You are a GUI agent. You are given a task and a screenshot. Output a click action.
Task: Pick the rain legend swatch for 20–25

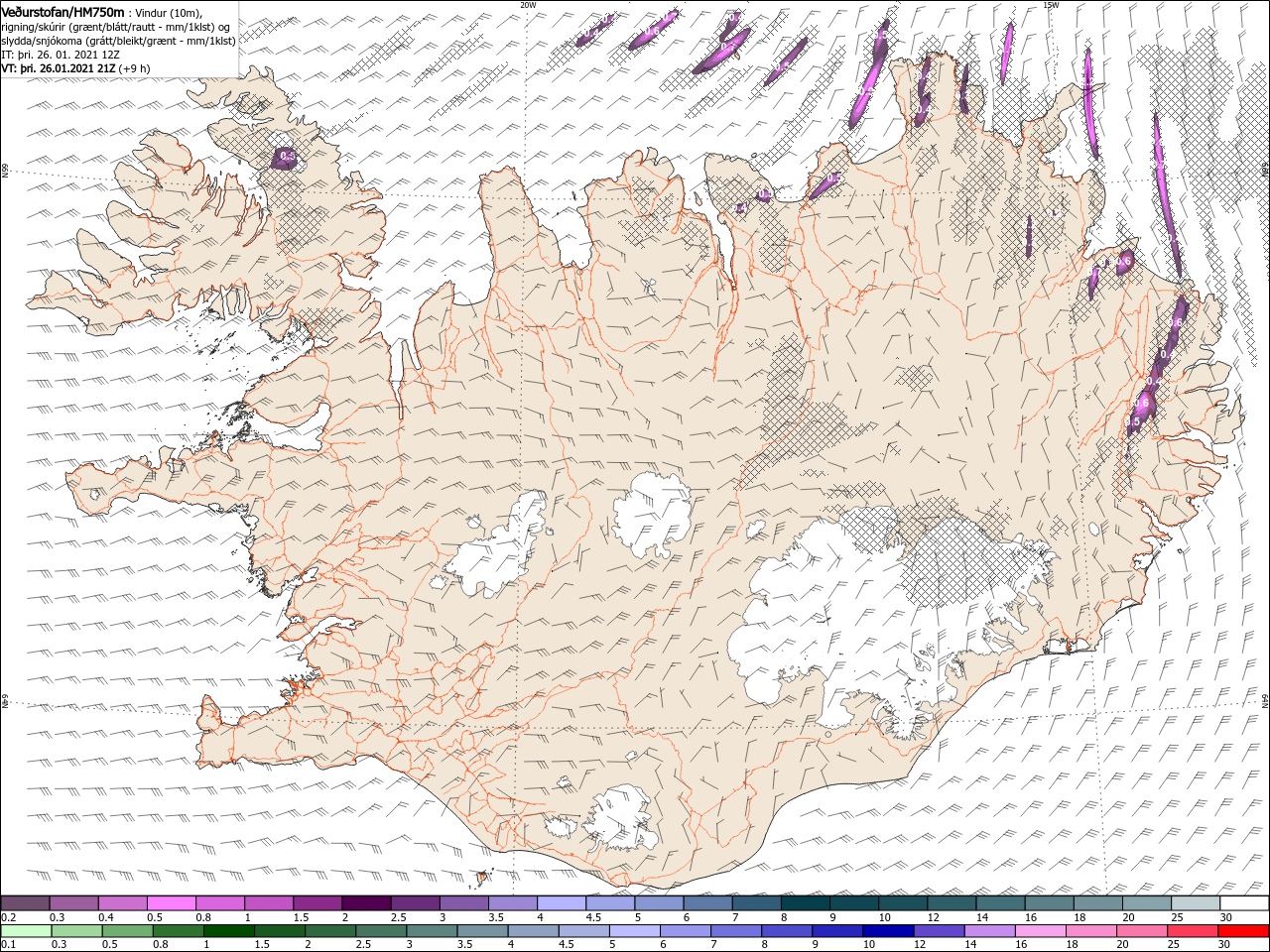coord(1140,931)
